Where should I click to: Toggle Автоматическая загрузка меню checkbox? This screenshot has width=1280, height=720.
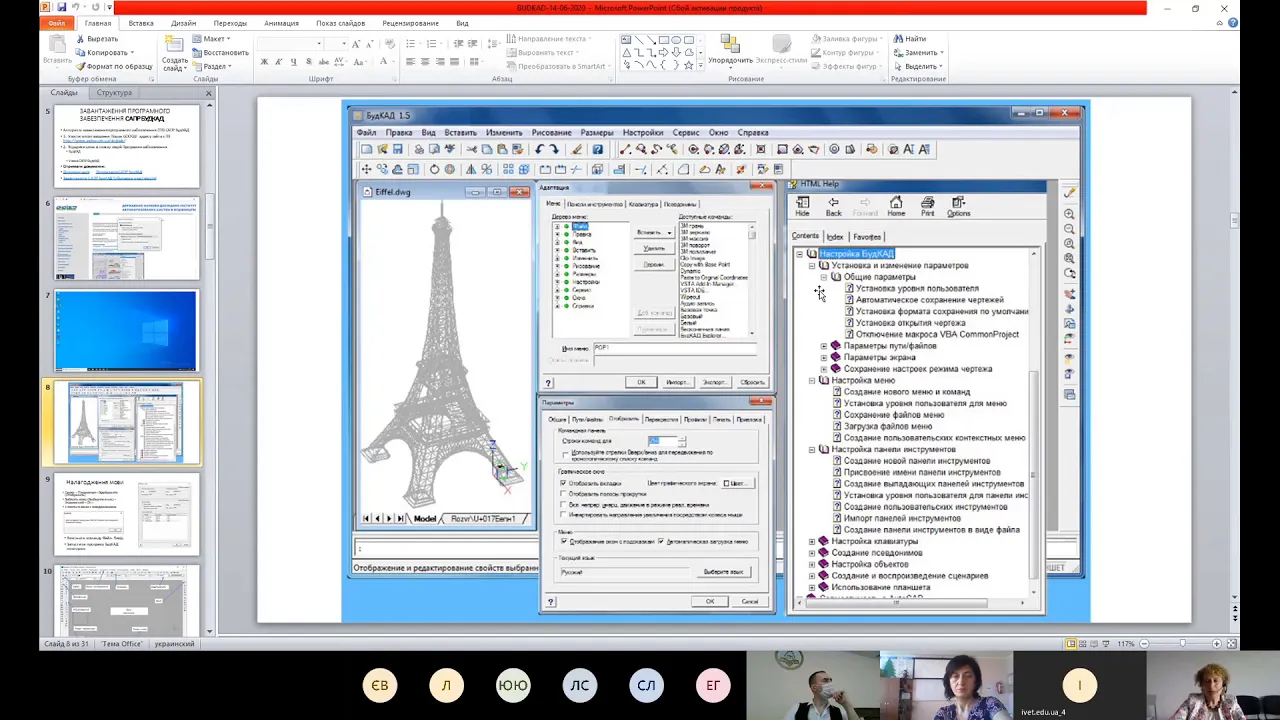pos(661,542)
